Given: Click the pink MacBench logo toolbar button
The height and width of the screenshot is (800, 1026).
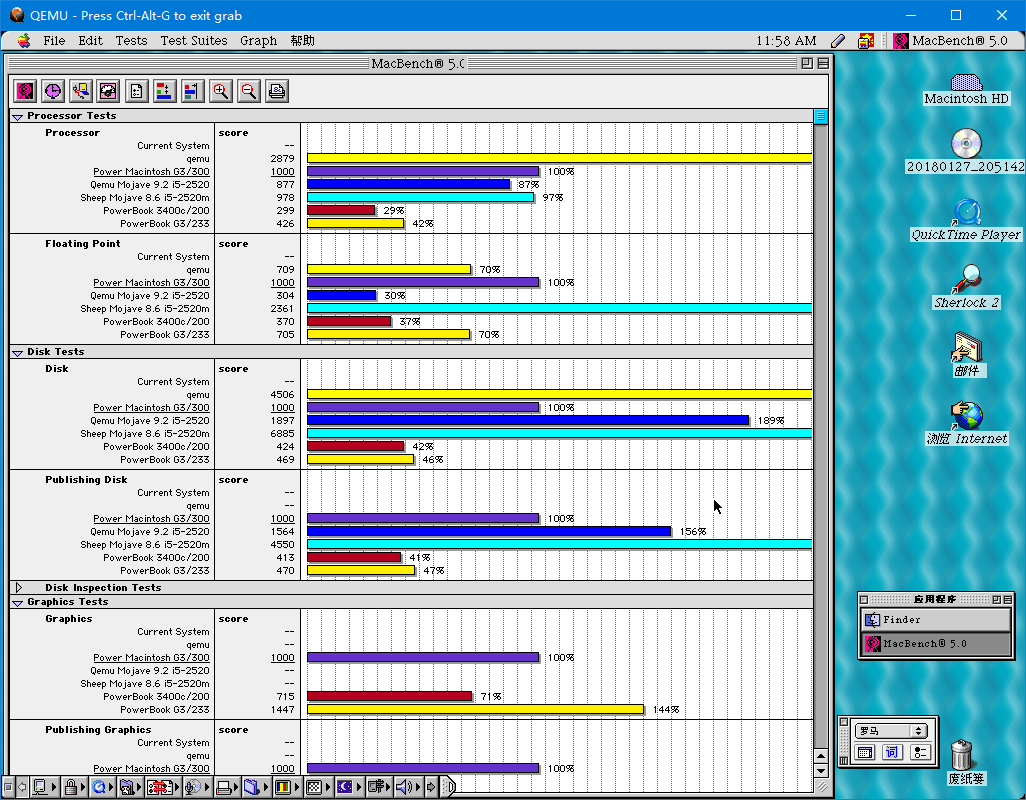Looking at the screenshot, I should pos(25,91).
